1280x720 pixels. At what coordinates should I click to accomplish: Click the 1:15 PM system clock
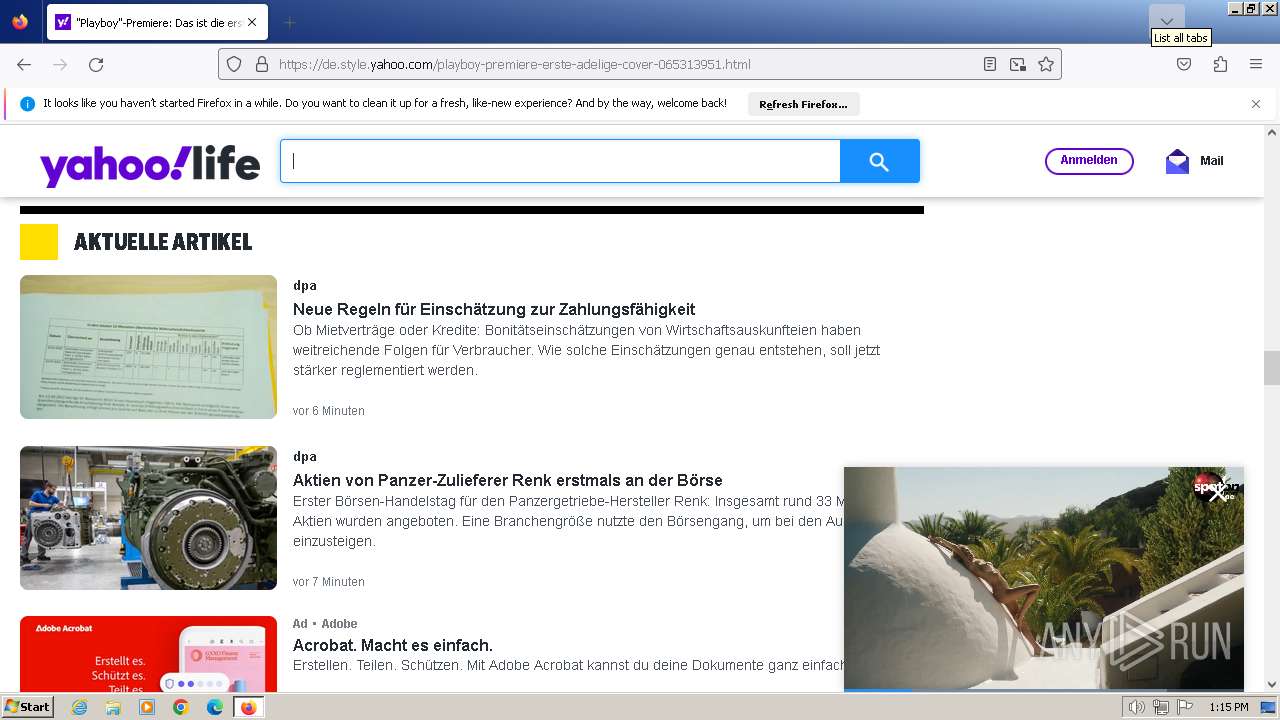pos(1229,707)
